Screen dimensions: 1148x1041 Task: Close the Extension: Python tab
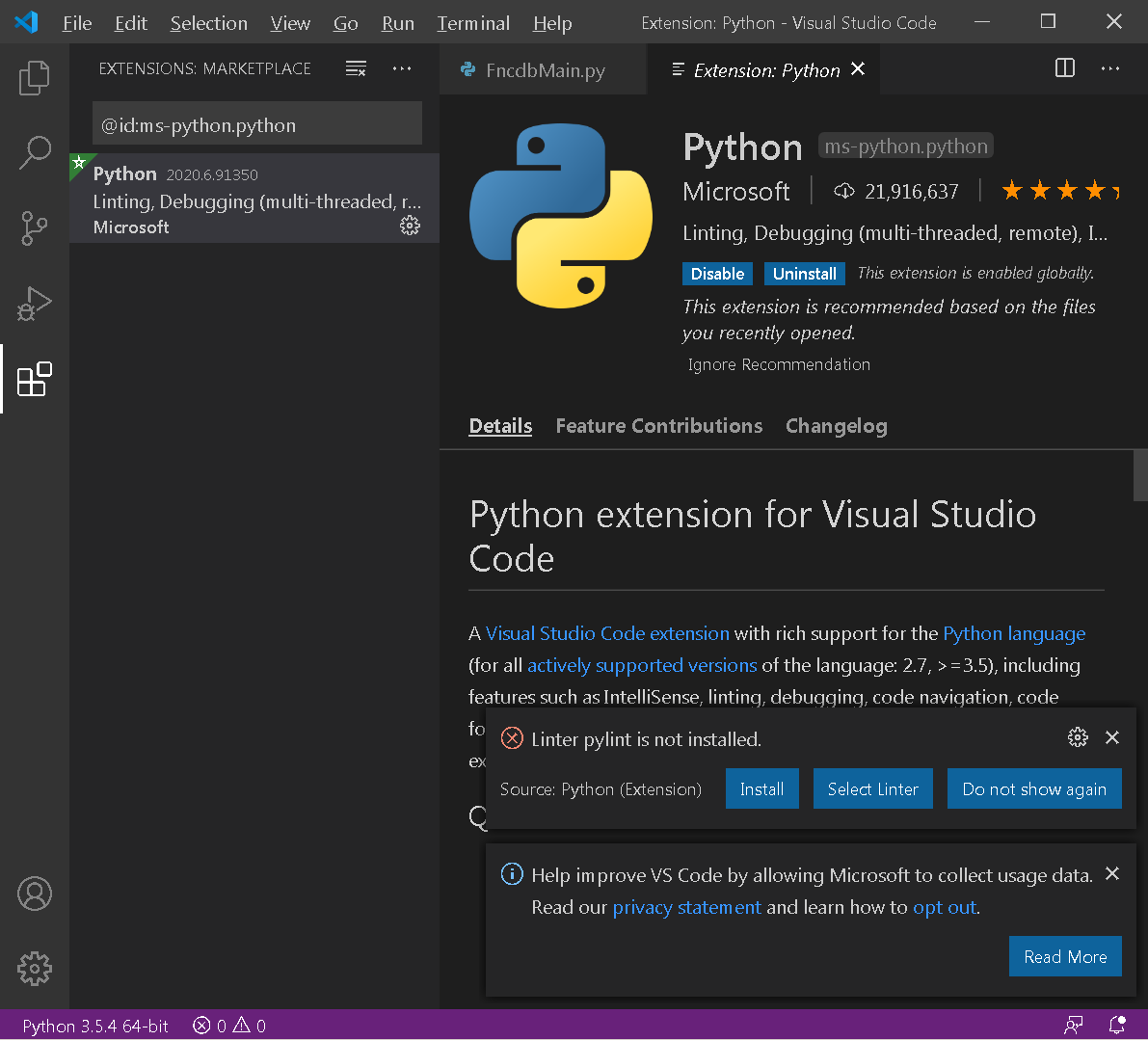point(858,68)
